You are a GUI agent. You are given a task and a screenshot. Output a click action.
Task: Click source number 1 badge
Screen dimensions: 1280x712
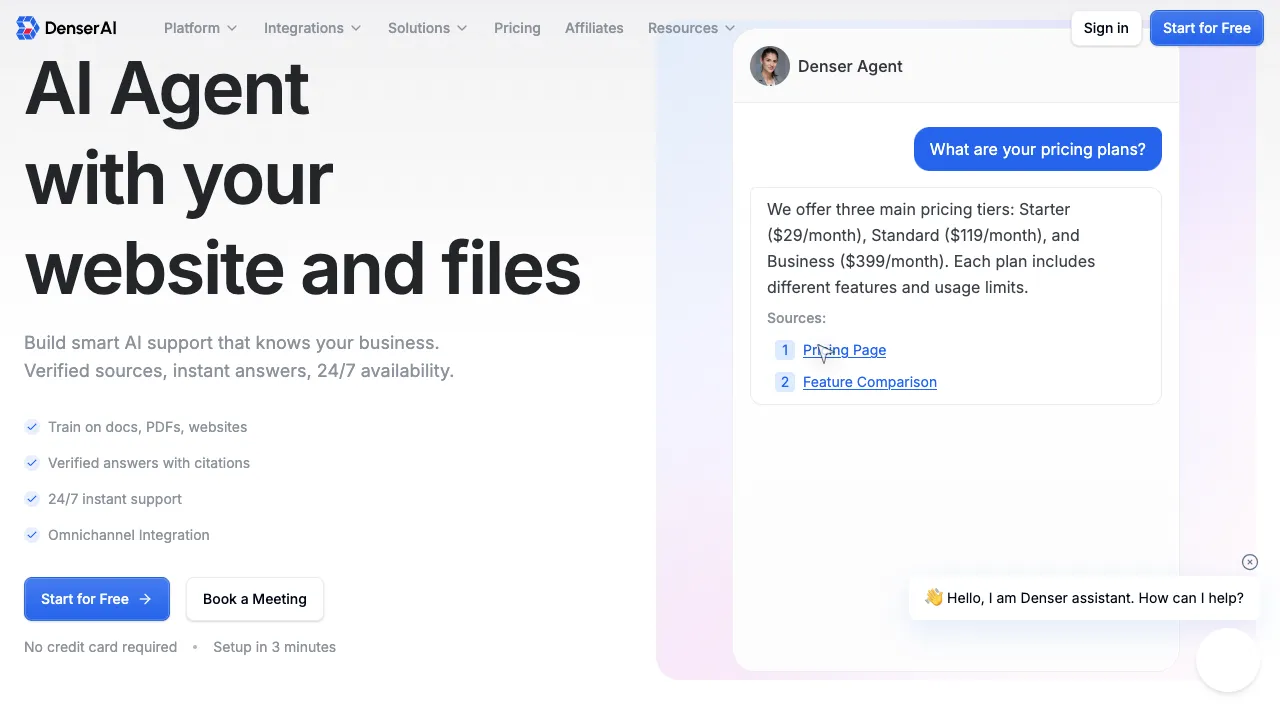pos(785,350)
